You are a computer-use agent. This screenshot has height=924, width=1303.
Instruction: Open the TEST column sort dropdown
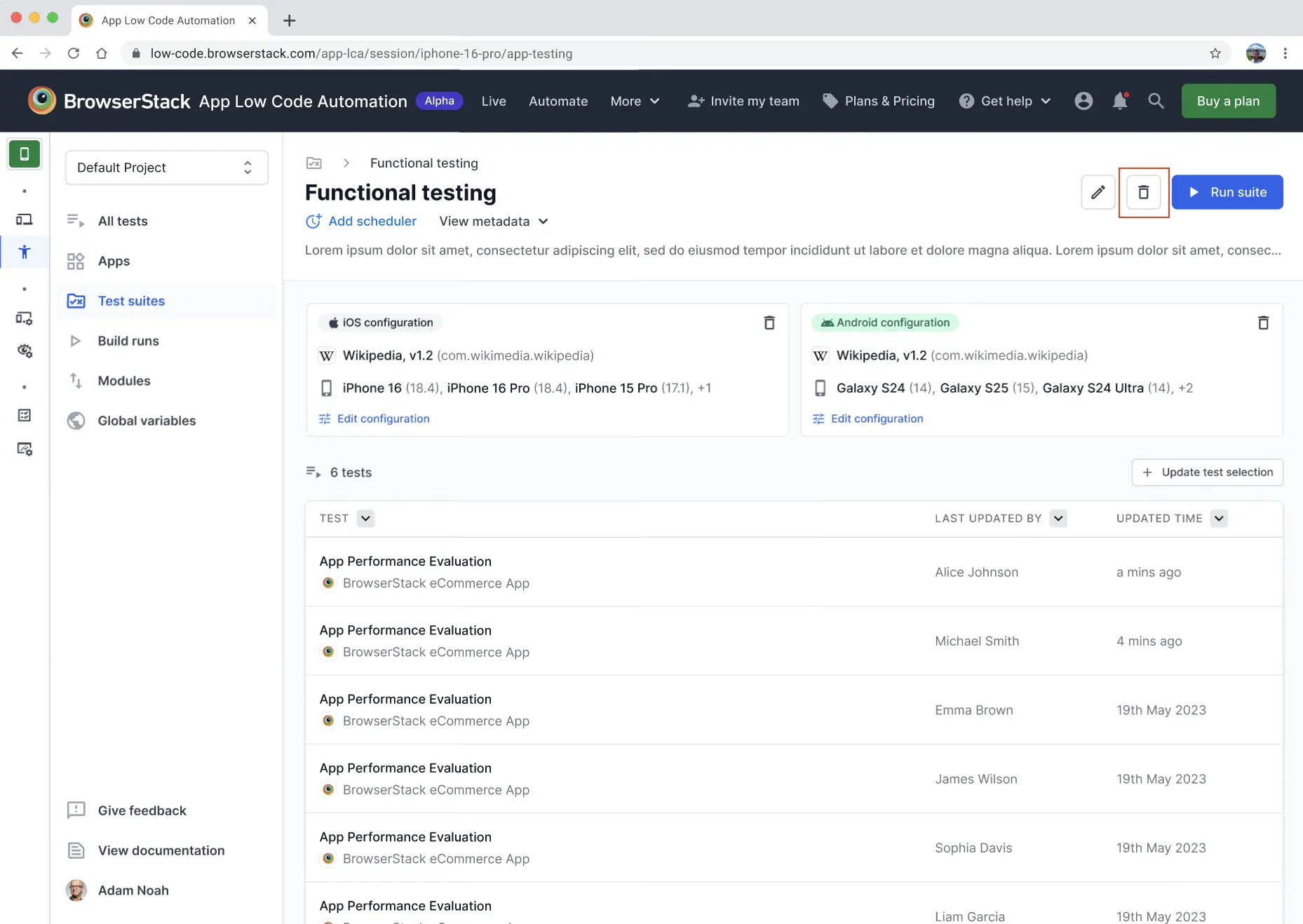(365, 519)
